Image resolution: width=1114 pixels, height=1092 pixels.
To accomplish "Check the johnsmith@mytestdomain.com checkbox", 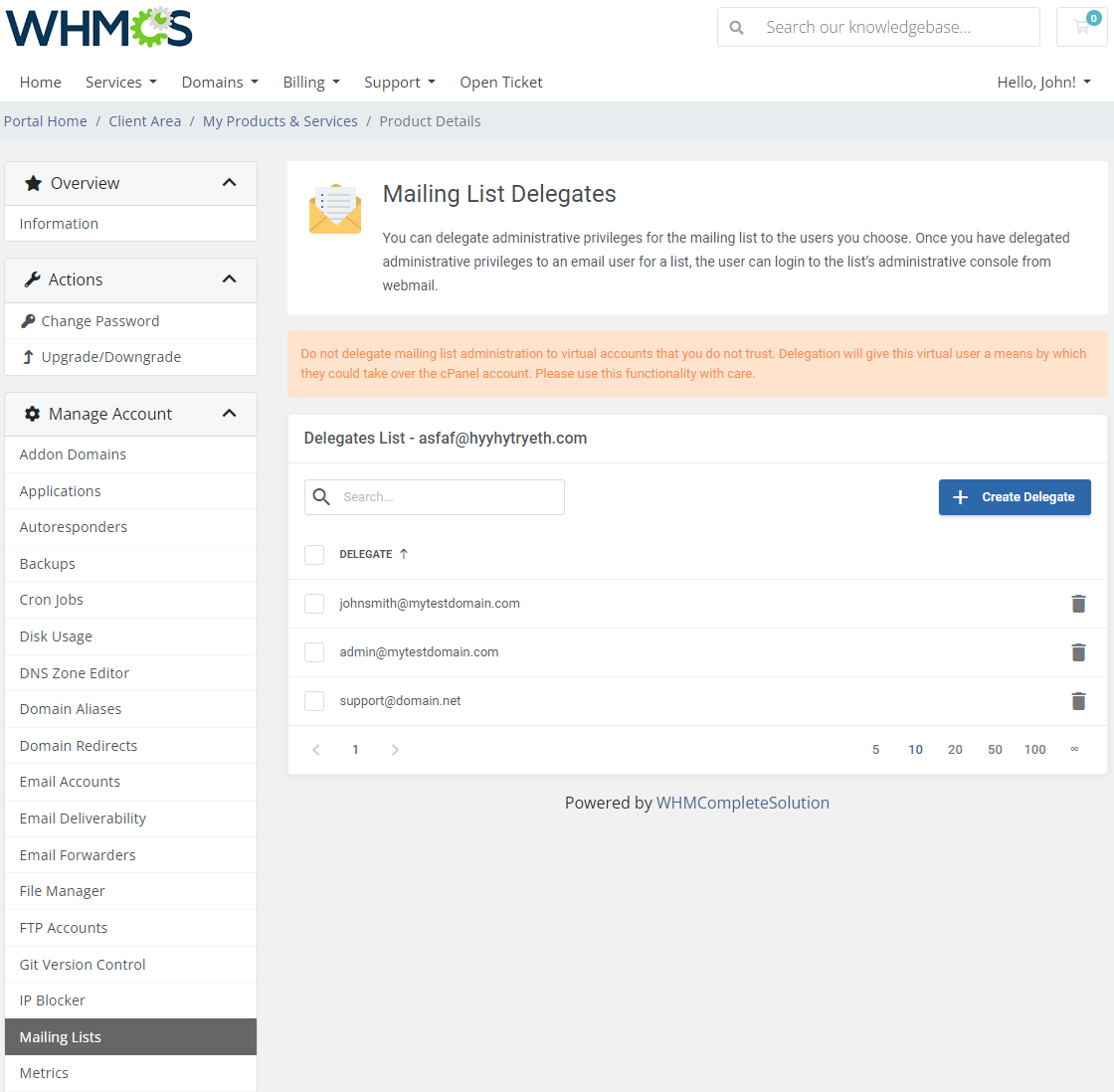I will [x=314, y=604].
